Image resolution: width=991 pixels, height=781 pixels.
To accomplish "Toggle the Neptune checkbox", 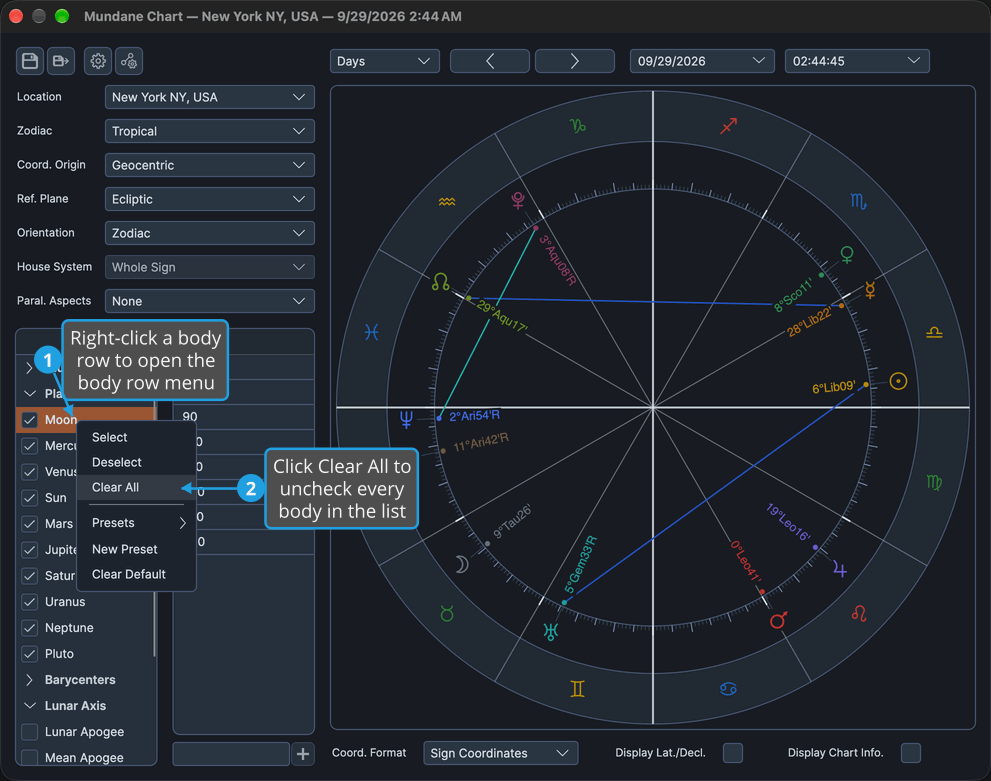I will [30, 627].
